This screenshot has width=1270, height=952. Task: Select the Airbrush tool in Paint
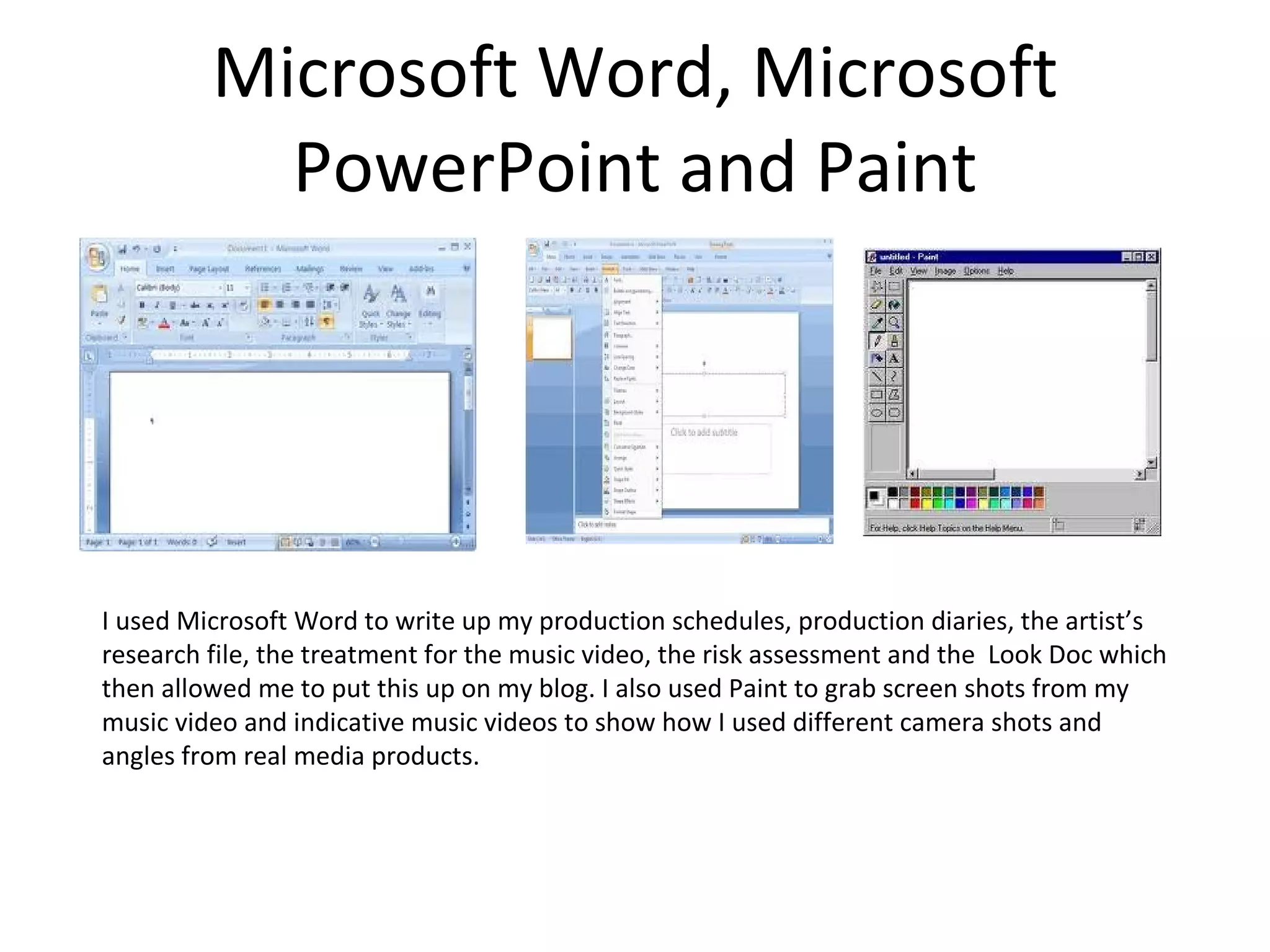pos(877,359)
